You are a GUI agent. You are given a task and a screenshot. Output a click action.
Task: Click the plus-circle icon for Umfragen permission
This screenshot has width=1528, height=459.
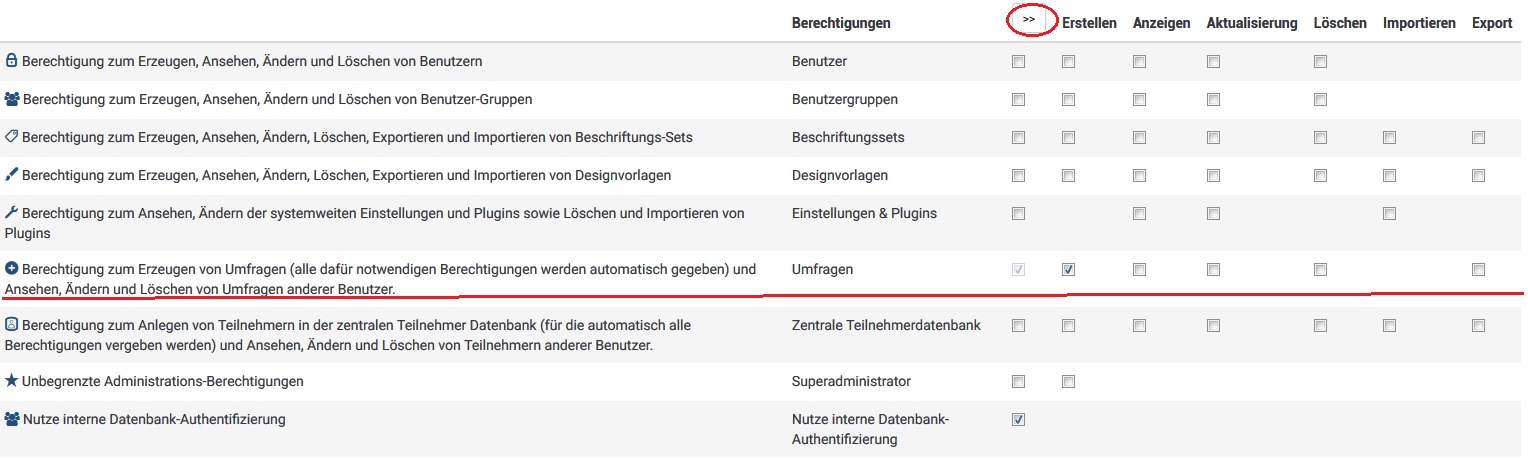[x=11, y=270]
